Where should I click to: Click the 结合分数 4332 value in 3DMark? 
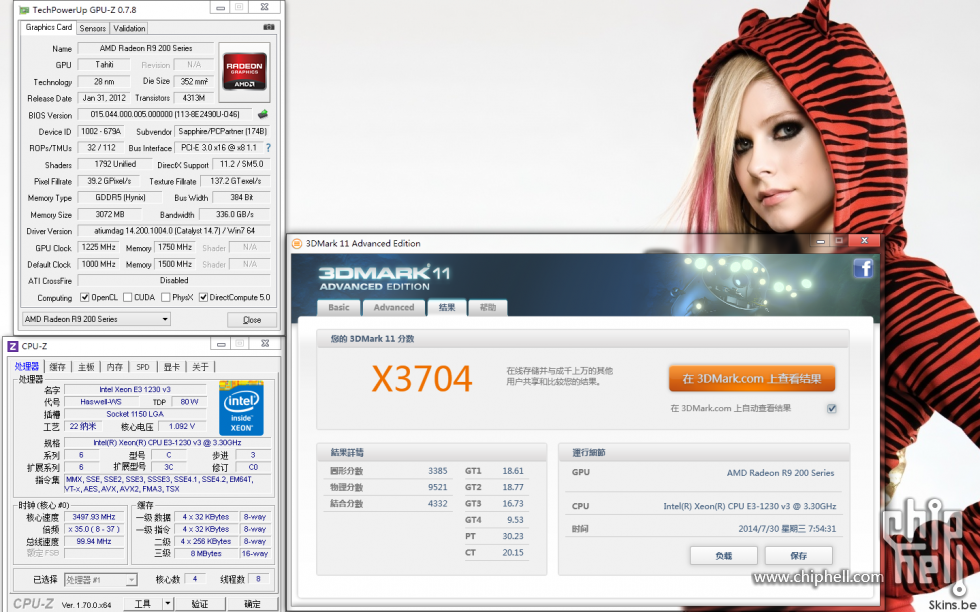(438, 503)
